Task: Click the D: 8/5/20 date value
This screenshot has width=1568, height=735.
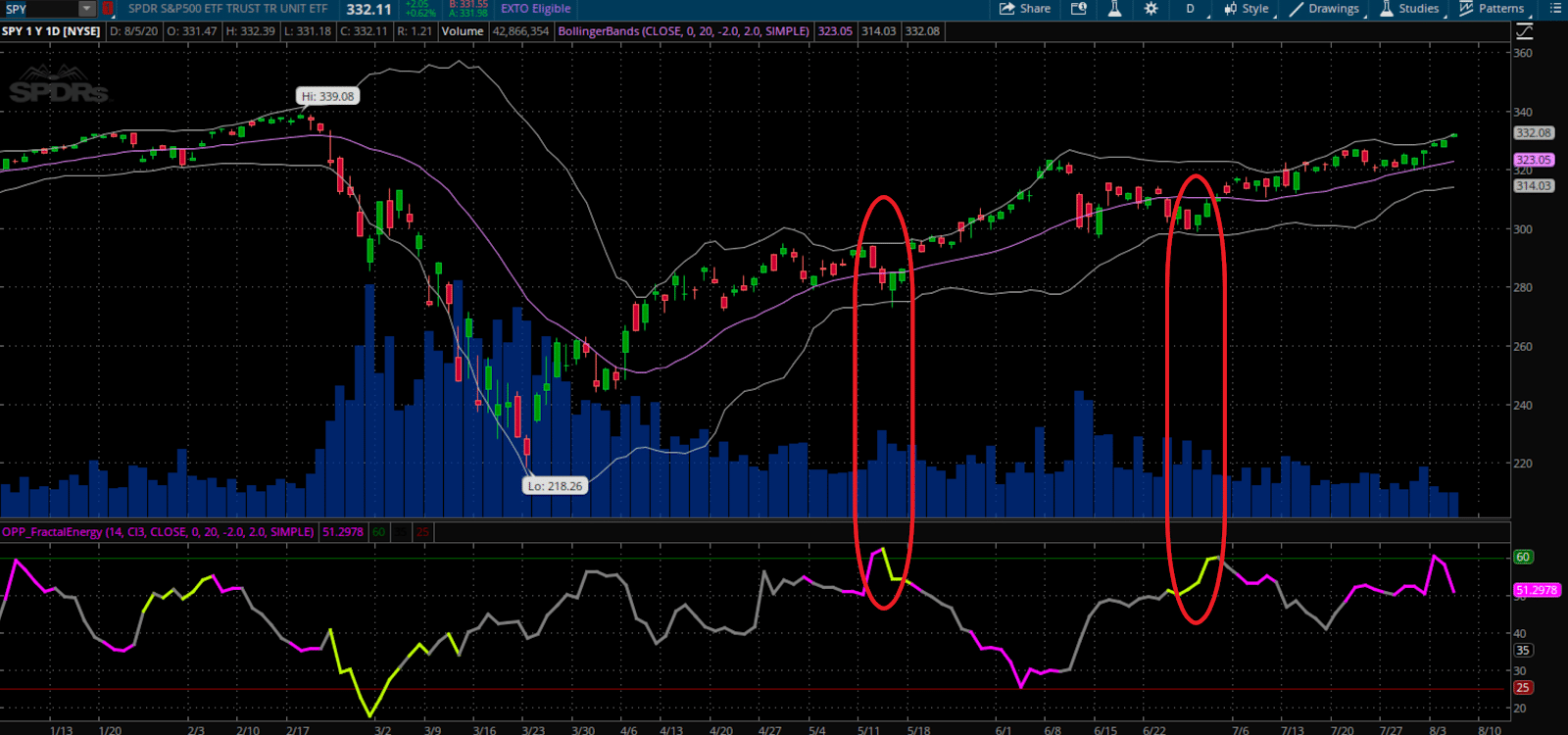Action: coord(134,31)
